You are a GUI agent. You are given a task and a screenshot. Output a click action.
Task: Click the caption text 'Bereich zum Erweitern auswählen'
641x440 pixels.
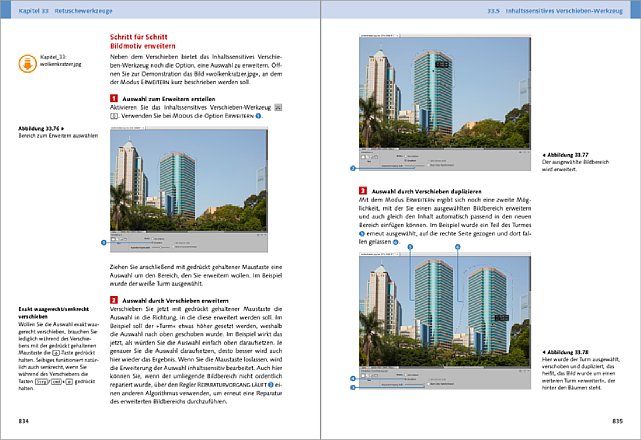pos(58,136)
